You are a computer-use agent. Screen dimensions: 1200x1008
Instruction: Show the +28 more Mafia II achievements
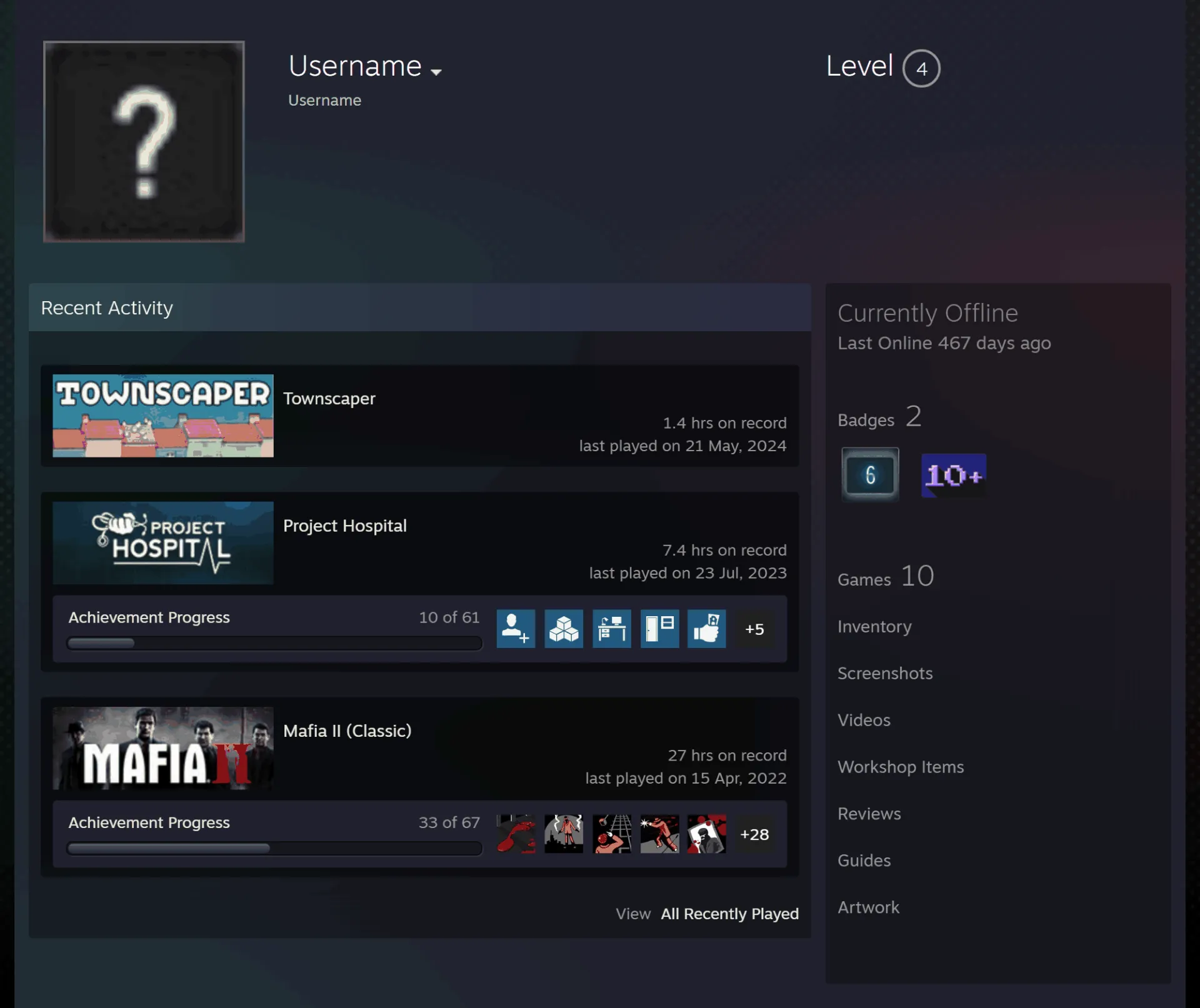[x=754, y=834]
